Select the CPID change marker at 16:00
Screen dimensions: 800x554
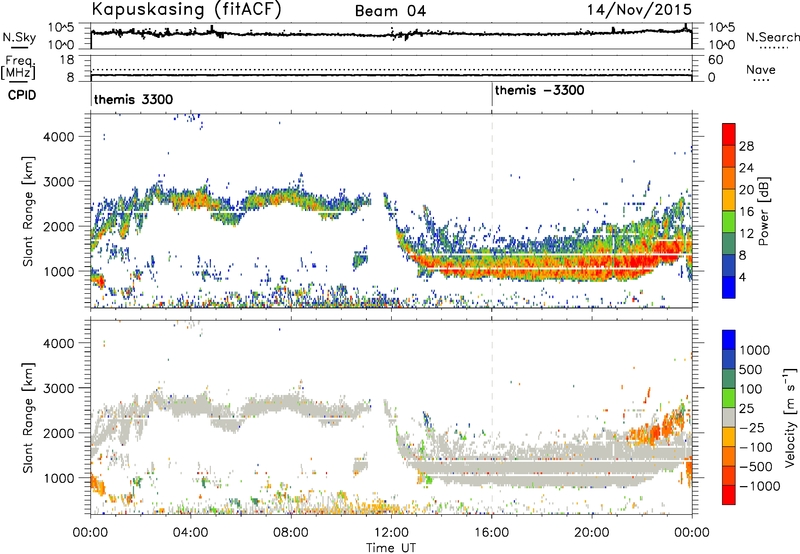[492, 95]
